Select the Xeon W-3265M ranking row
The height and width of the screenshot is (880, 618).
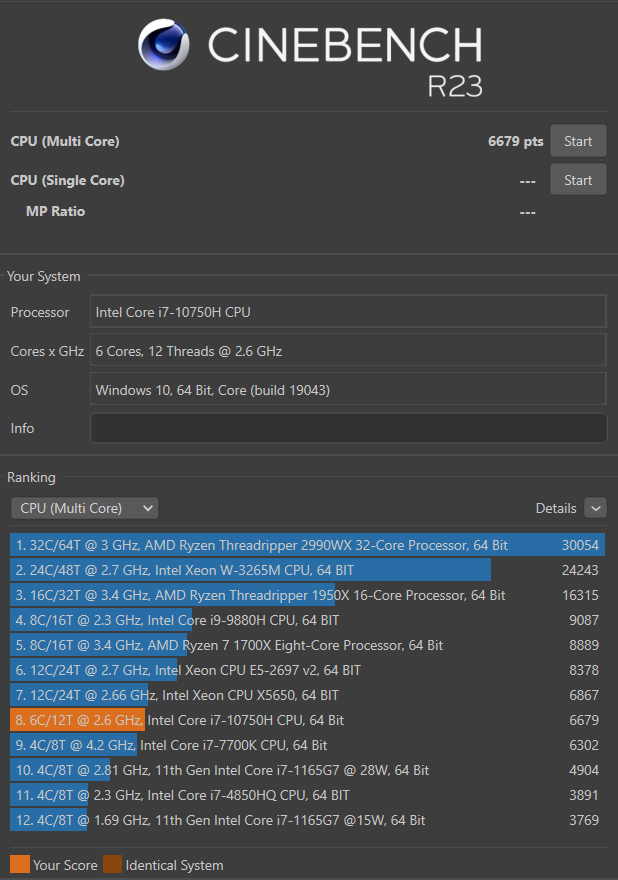308,570
